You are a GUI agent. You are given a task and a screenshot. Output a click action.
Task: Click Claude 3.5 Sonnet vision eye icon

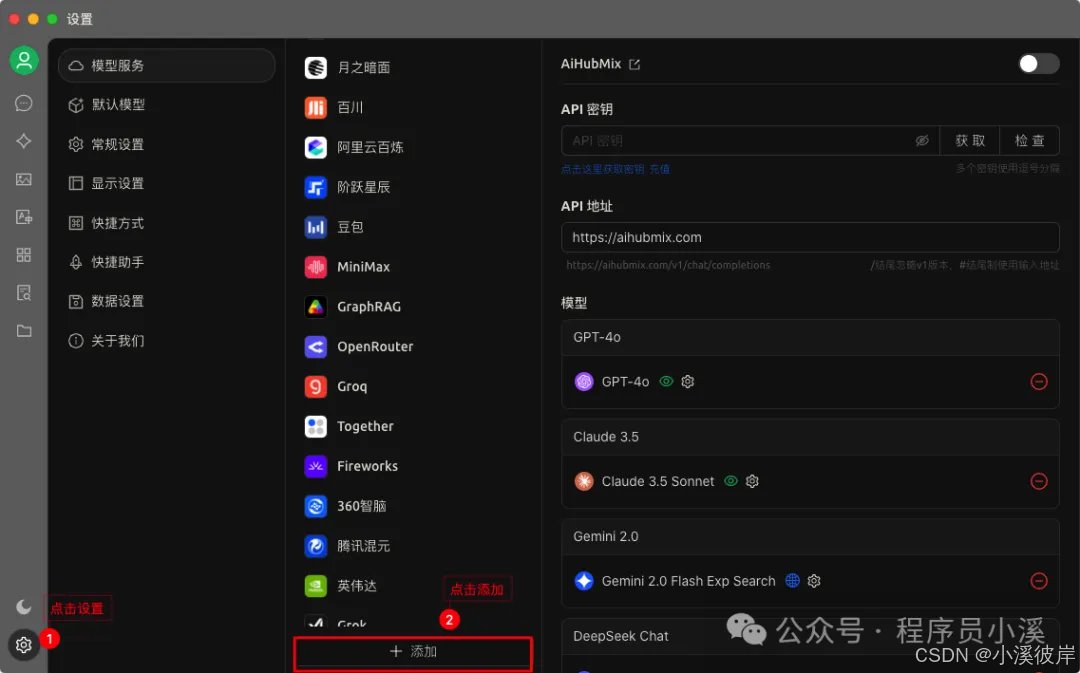tap(731, 482)
